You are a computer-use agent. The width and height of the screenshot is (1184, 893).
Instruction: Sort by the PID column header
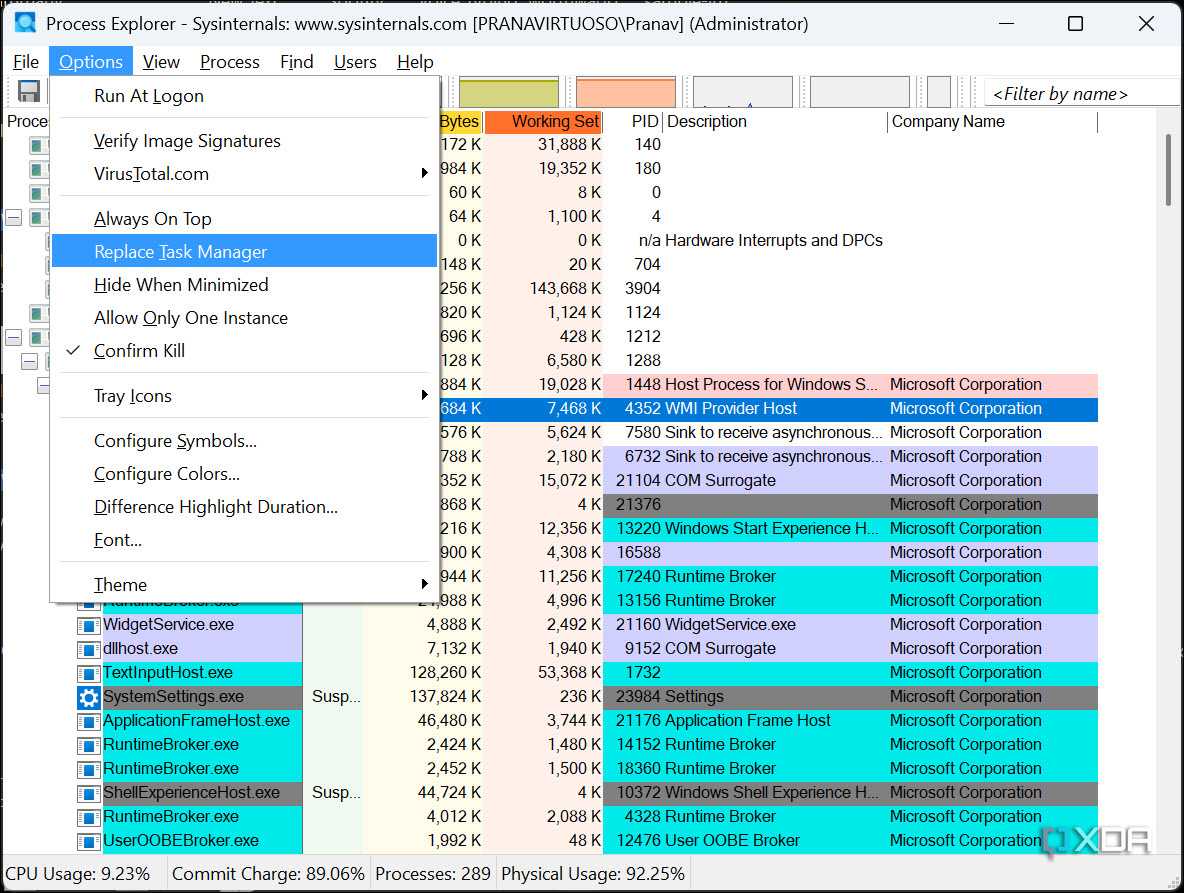(x=633, y=122)
